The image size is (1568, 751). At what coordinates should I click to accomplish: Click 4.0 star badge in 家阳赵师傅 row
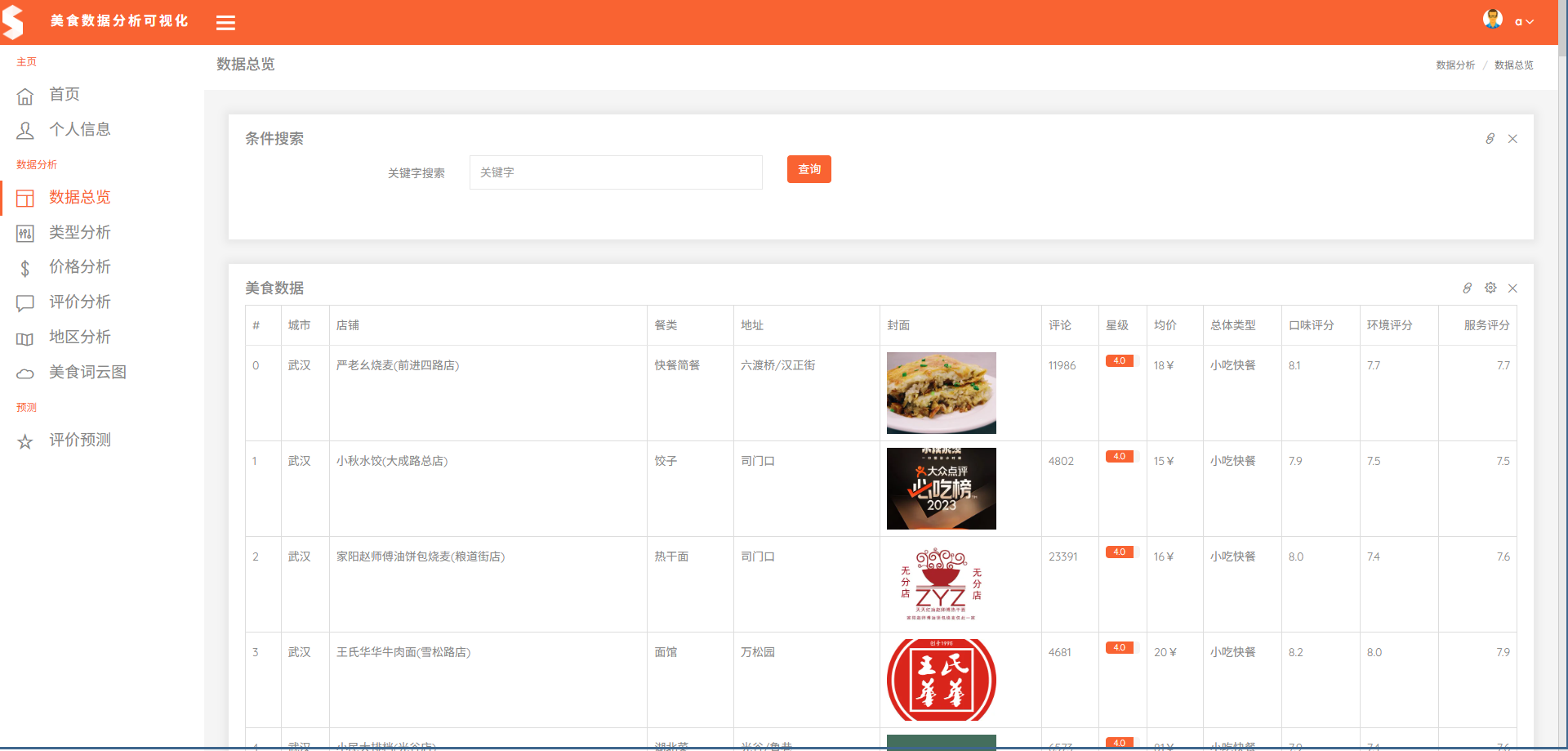point(1120,552)
